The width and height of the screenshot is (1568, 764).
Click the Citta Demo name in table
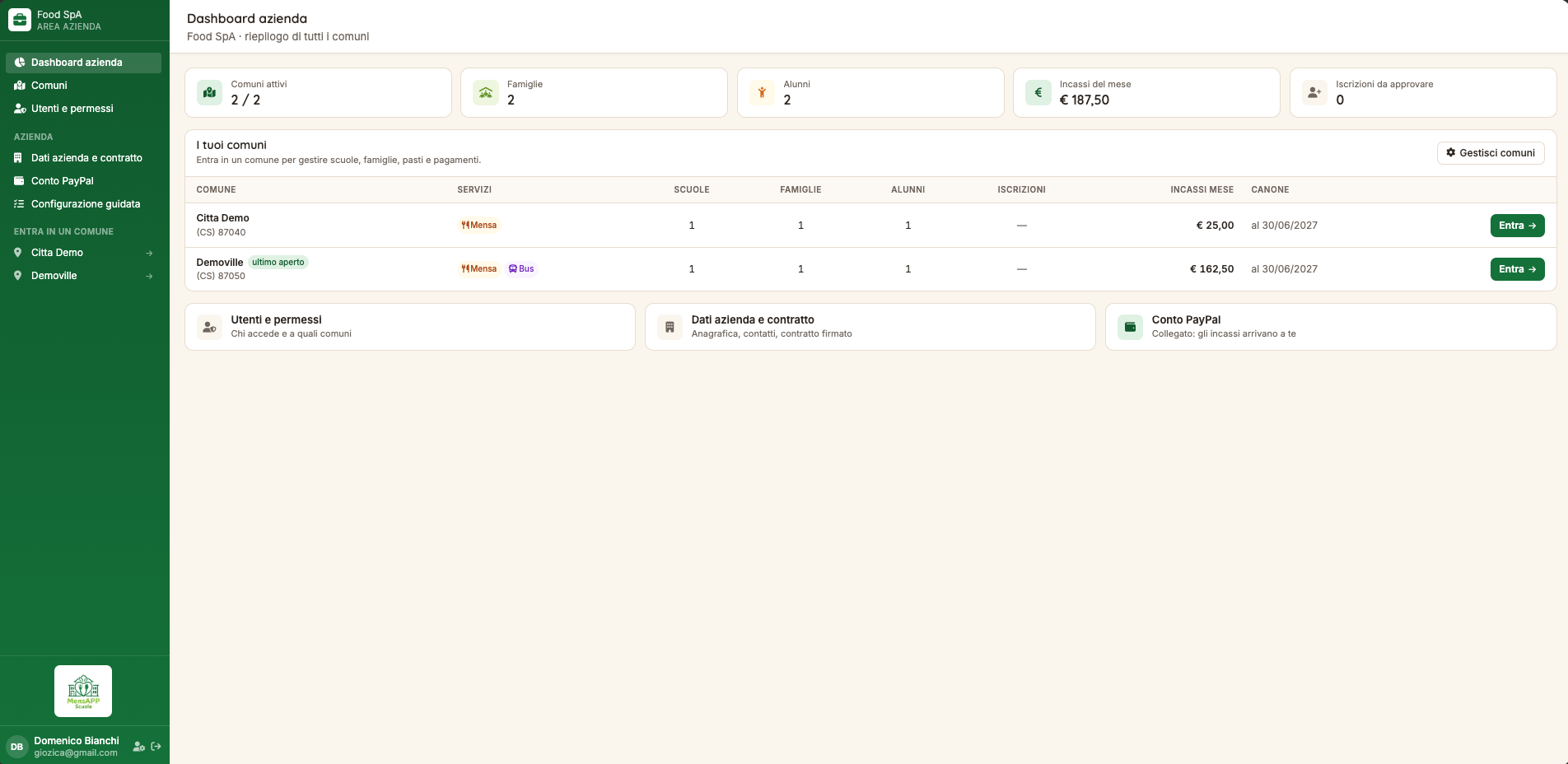coord(222,218)
